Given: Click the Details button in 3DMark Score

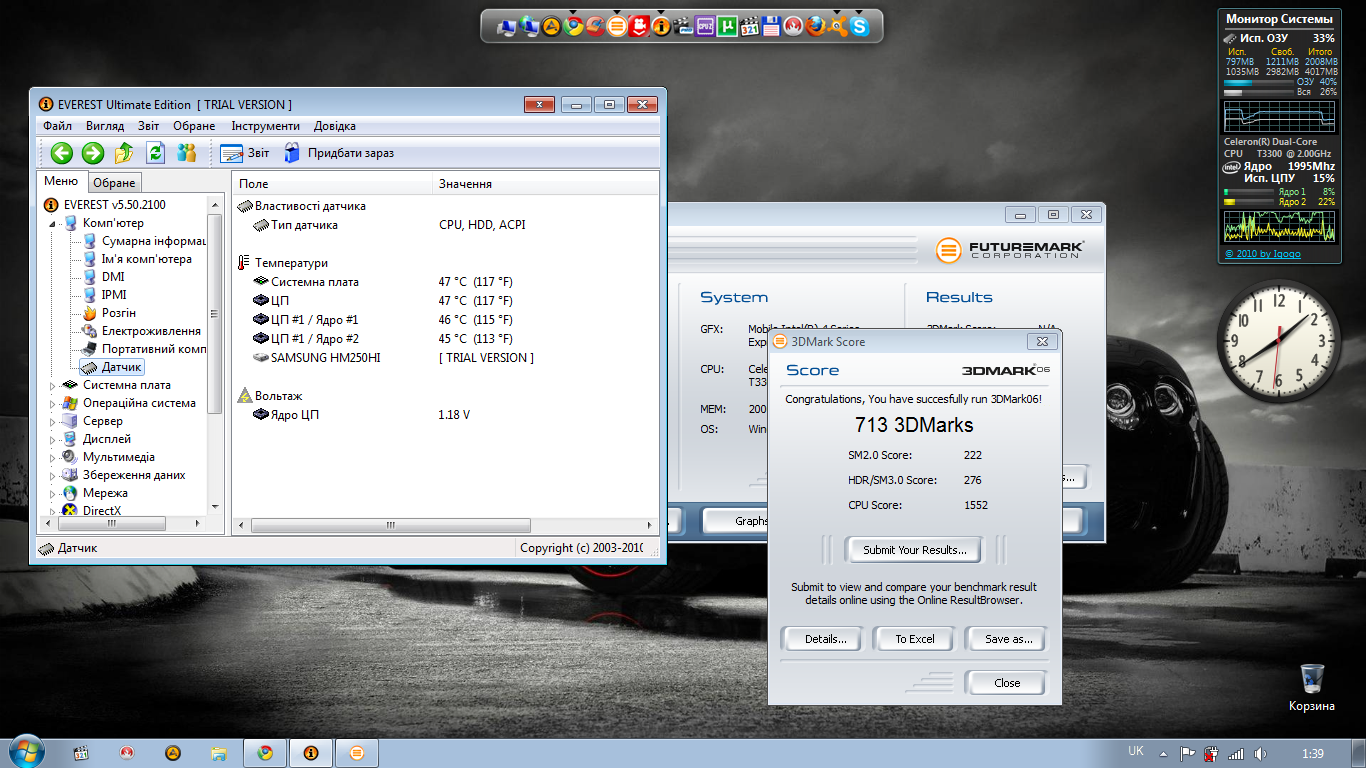Looking at the screenshot, I should coord(825,639).
